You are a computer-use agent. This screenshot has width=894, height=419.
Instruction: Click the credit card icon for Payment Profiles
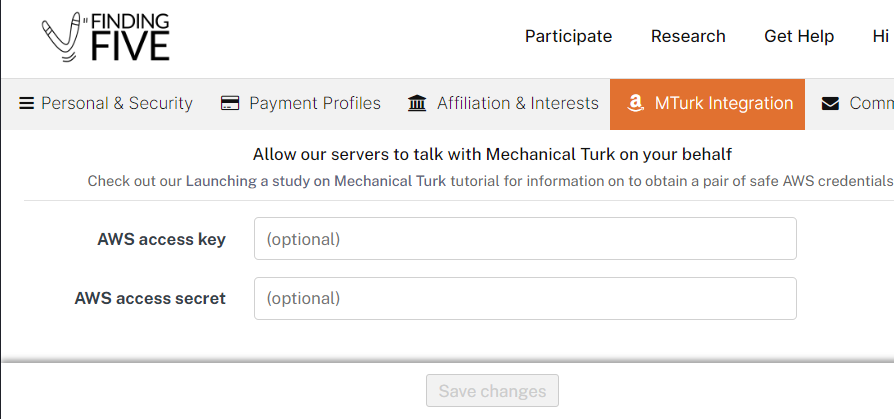[230, 104]
